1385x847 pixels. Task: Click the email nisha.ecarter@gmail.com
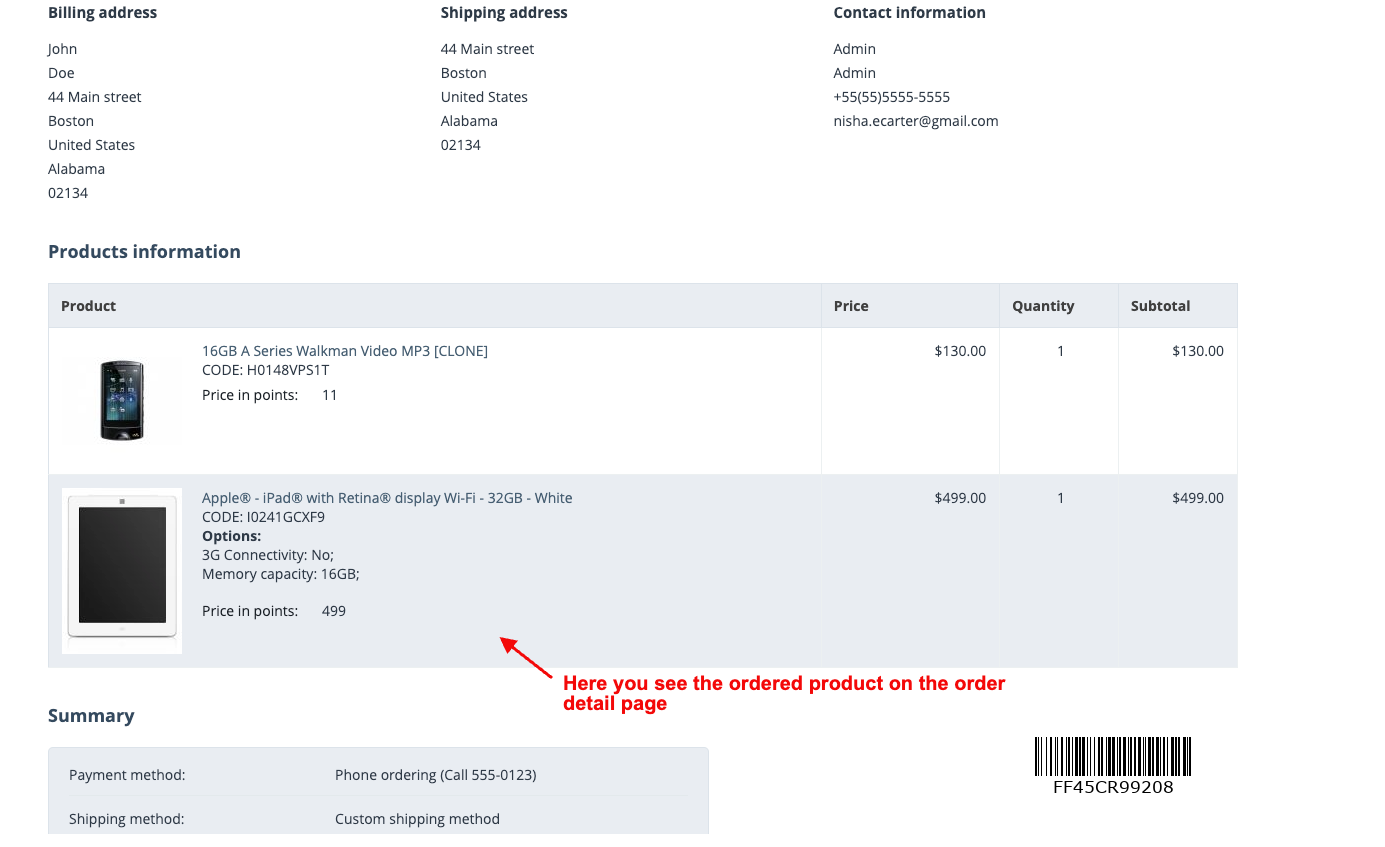[916, 121]
